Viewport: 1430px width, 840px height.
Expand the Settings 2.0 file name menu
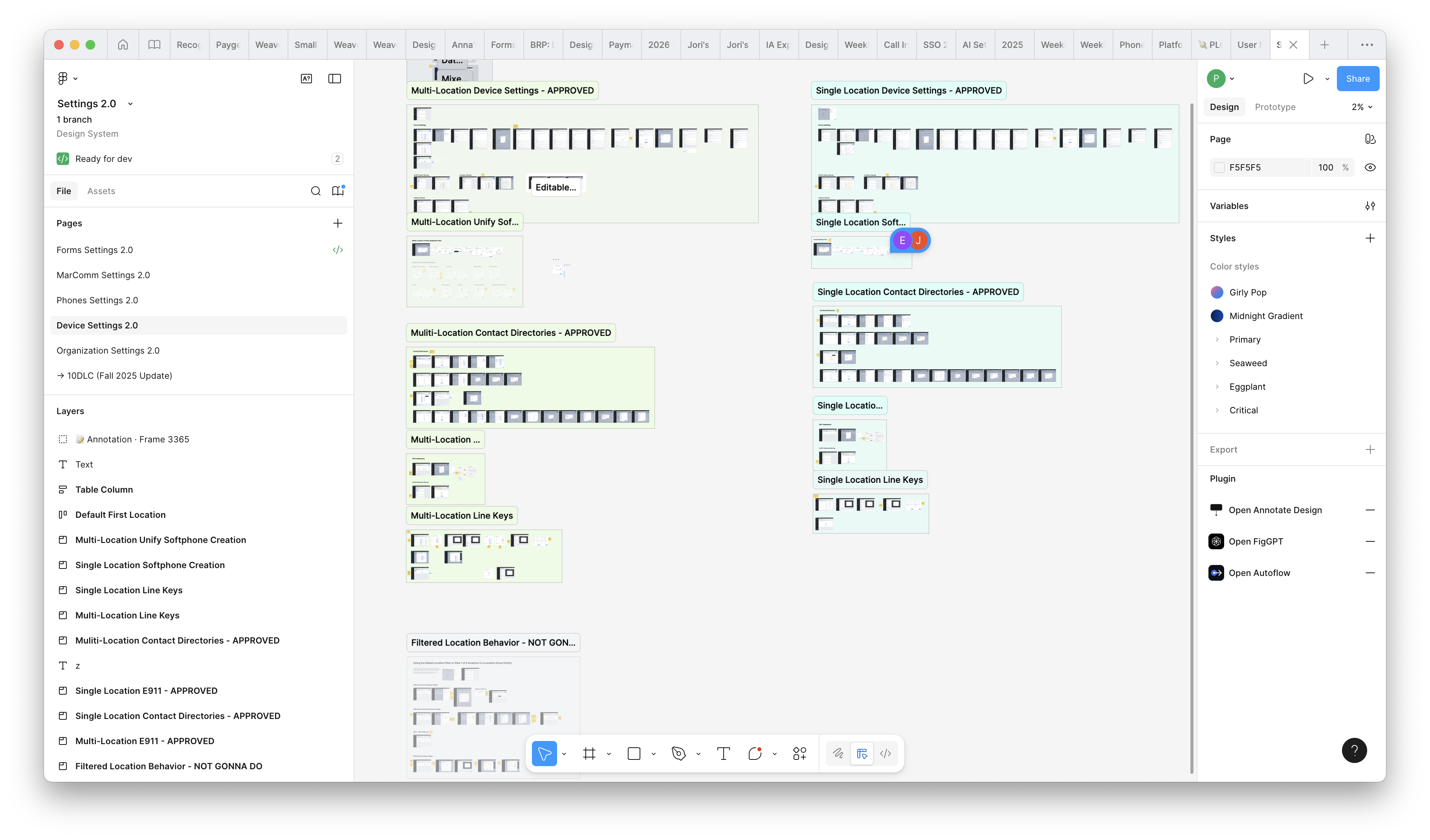(x=130, y=104)
